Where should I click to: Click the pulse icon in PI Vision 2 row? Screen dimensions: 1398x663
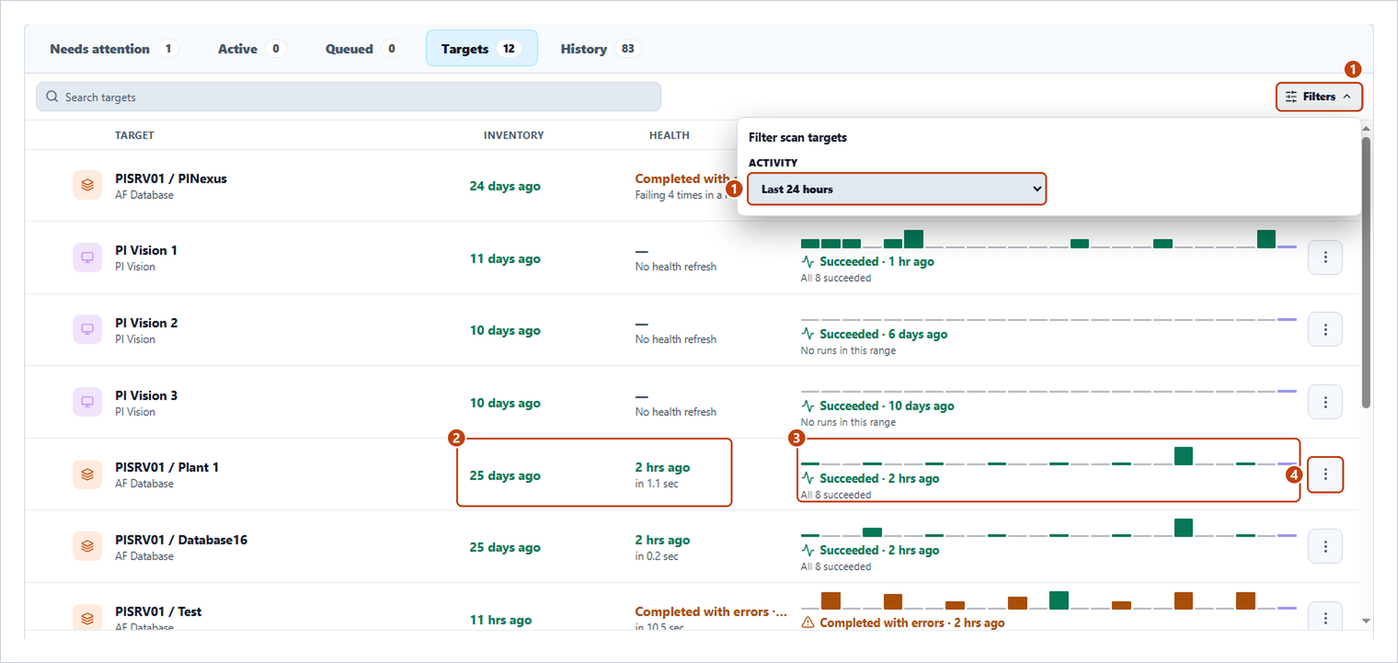808,334
